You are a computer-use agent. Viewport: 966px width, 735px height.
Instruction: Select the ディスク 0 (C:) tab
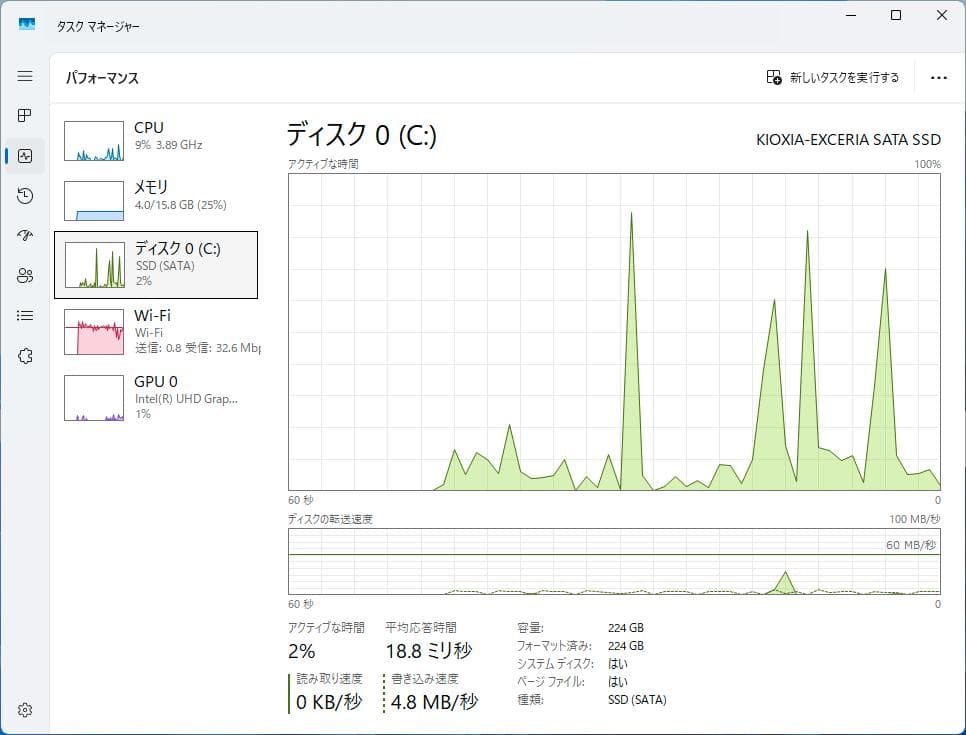155,264
